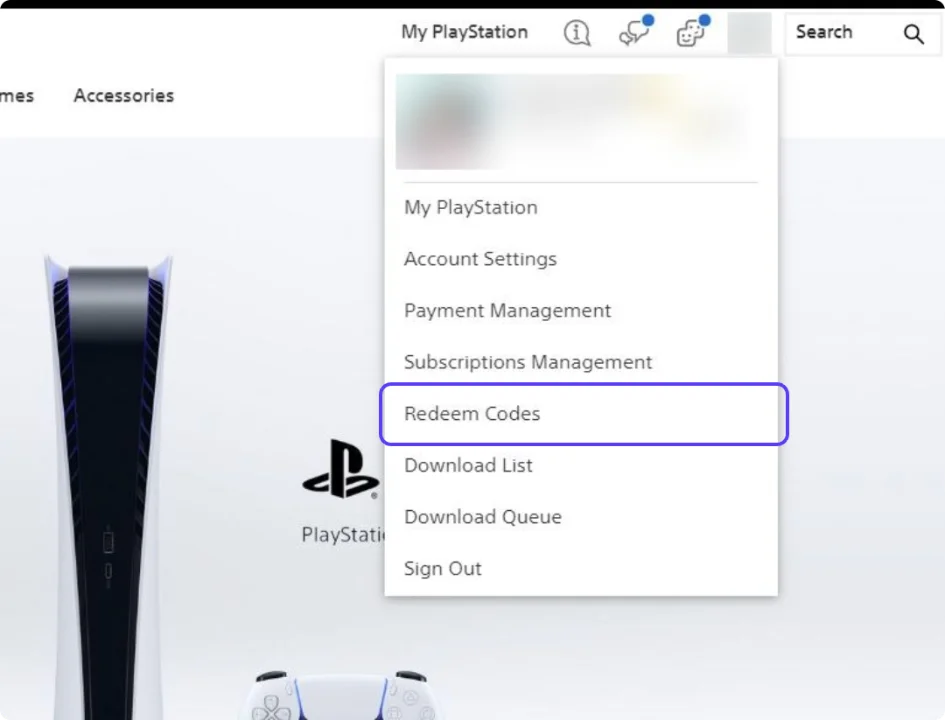Image resolution: width=945 pixels, height=720 pixels.
Task: Select Sign Out
Action: (442, 568)
